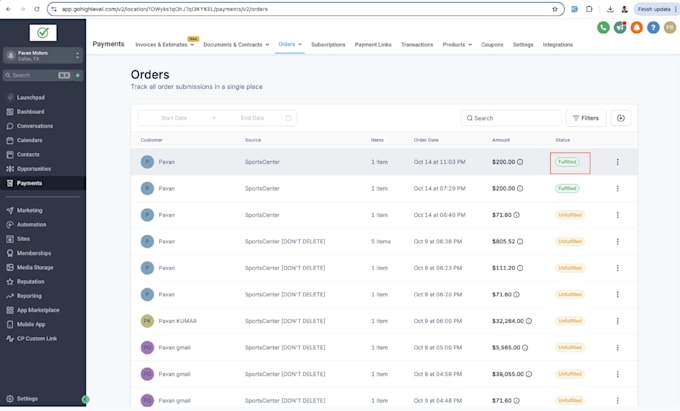
Task: Open the blue help question icon
Action: 653,27
